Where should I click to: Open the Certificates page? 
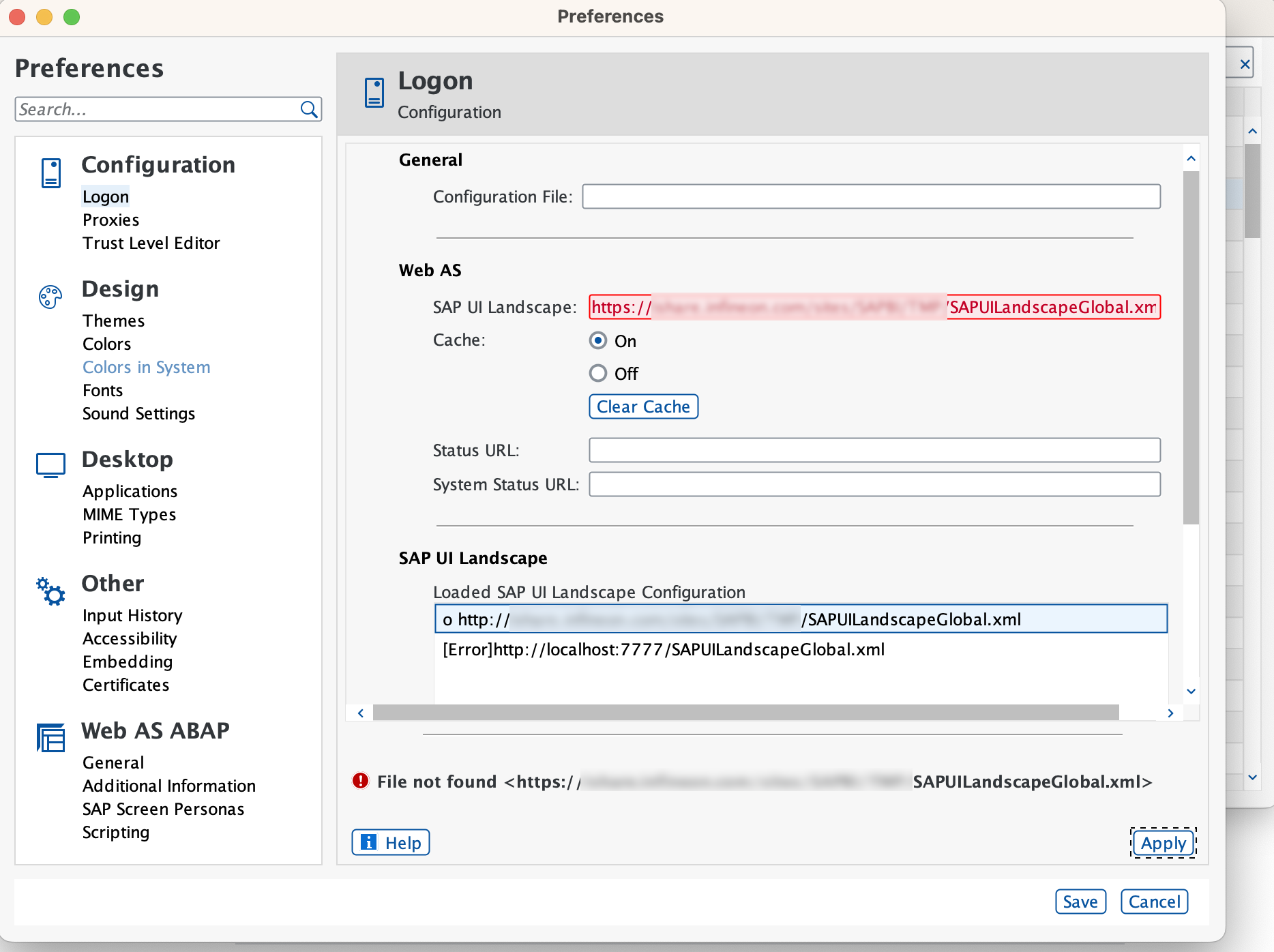tap(125, 685)
